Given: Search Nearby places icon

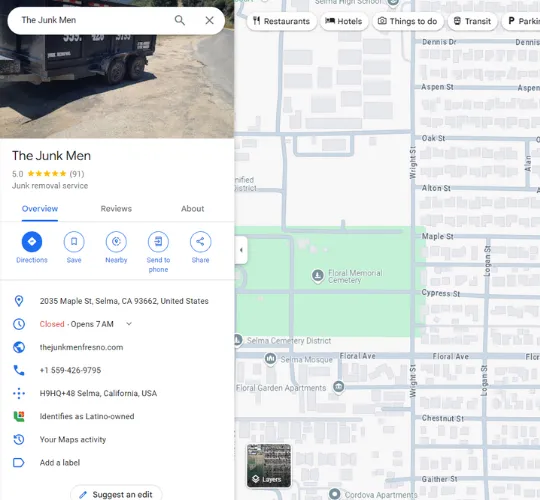Looking at the screenshot, I should coord(116,242).
